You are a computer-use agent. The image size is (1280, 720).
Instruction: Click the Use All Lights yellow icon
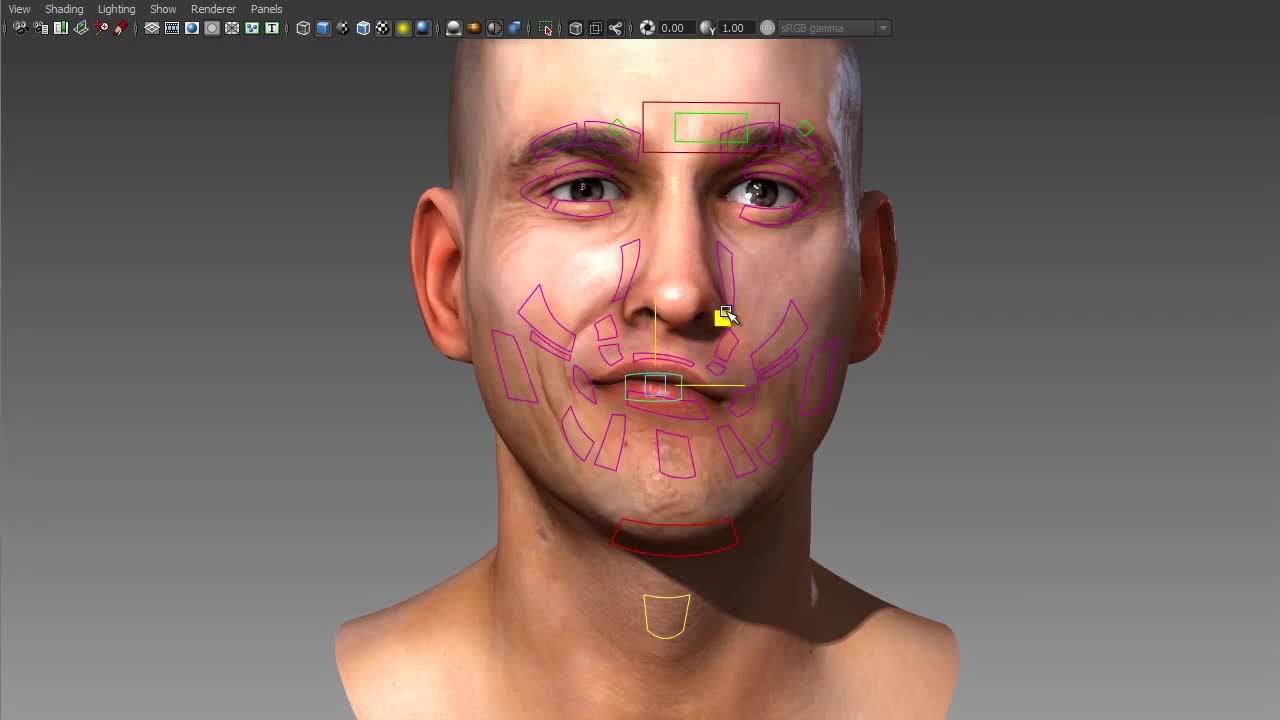point(403,28)
